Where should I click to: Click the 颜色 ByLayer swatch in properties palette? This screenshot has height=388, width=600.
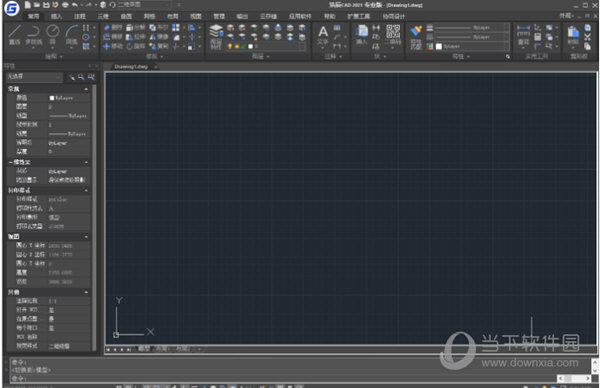[52, 98]
